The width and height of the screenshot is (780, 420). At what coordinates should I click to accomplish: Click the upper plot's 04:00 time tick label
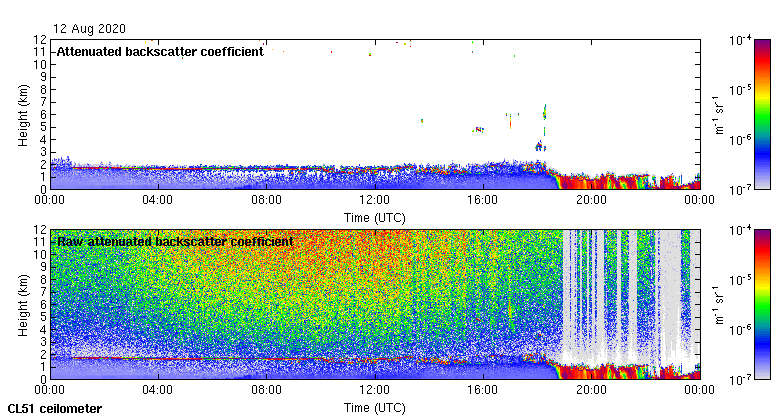158,200
